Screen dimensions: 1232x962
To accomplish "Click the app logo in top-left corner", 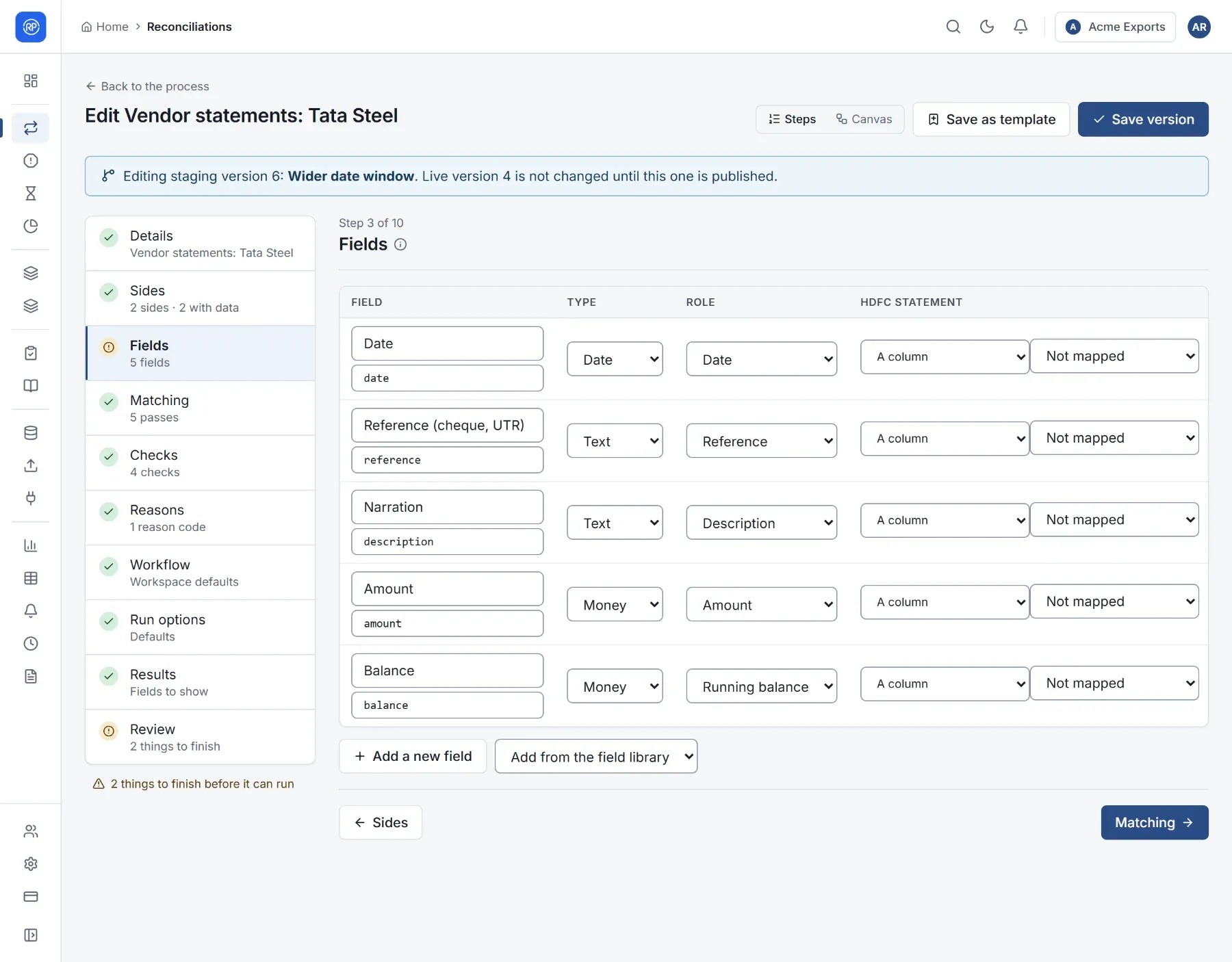I will [x=31, y=27].
